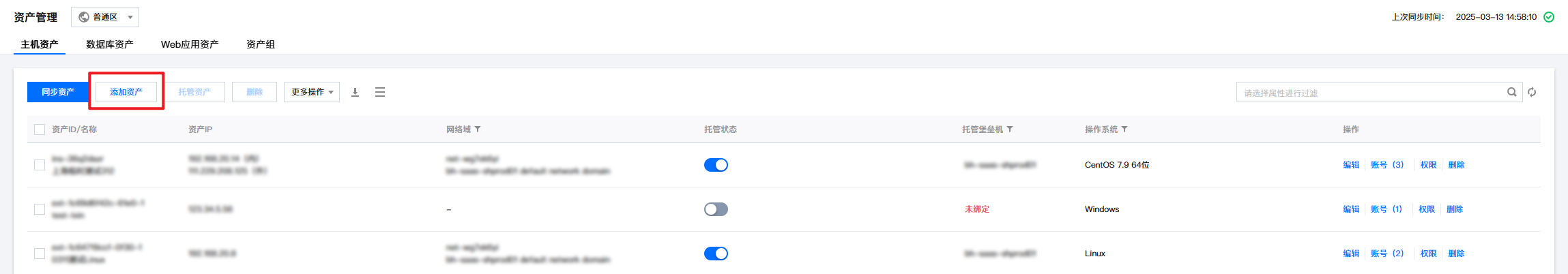Select the Linux asset row checkbox
This screenshot has width=1568, height=274.
click(40, 254)
